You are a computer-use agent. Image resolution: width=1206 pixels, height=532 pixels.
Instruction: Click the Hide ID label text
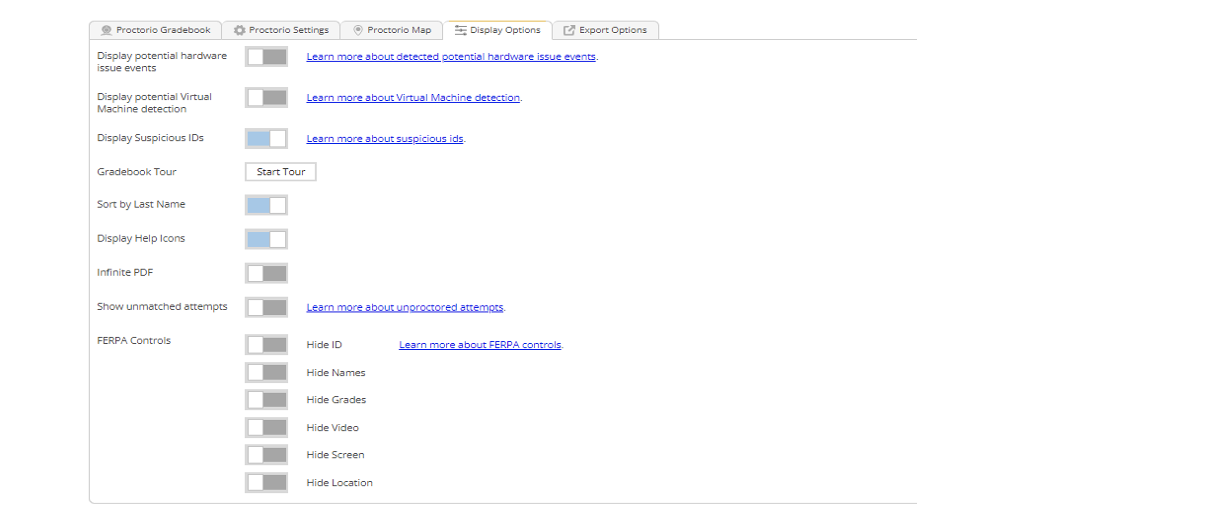coord(324,345)
